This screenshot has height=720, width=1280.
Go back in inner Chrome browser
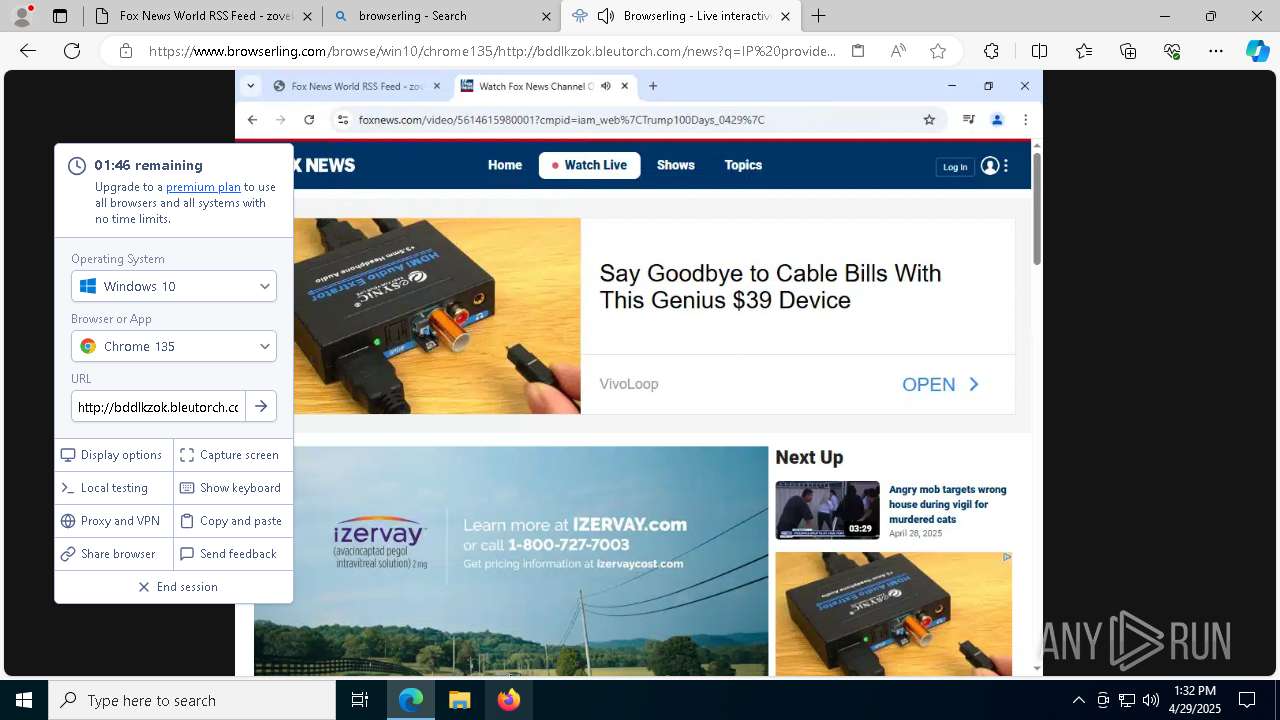click(x=252, y=120)
